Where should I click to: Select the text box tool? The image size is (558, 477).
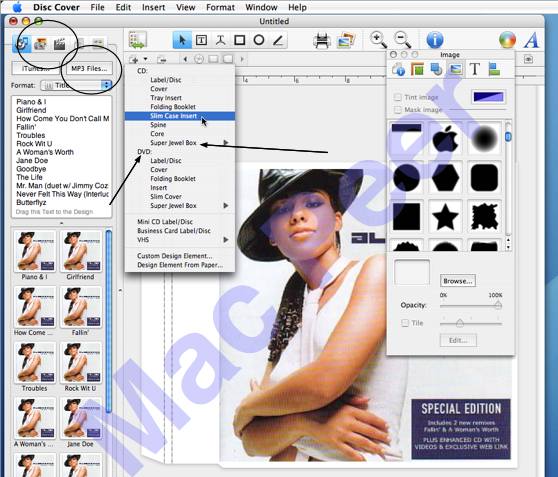click(201, 40)
